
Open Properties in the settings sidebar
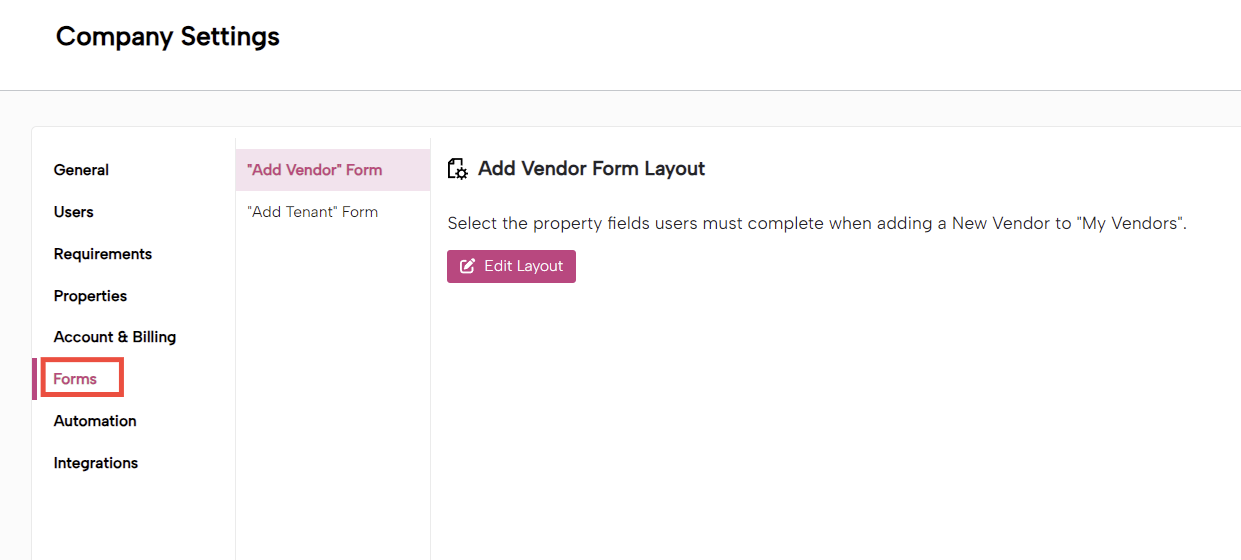[x=90, y=296]
